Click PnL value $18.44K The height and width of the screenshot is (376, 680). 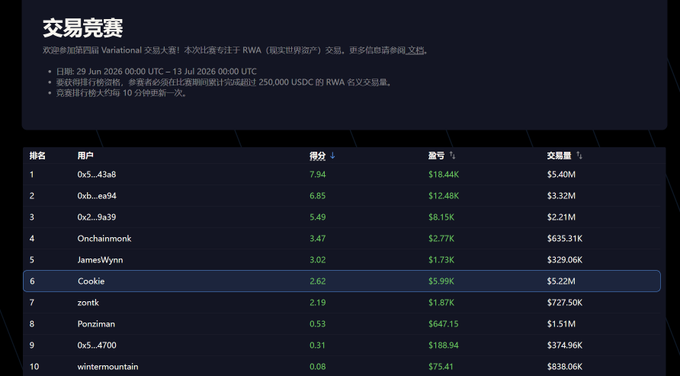[444, 174]
